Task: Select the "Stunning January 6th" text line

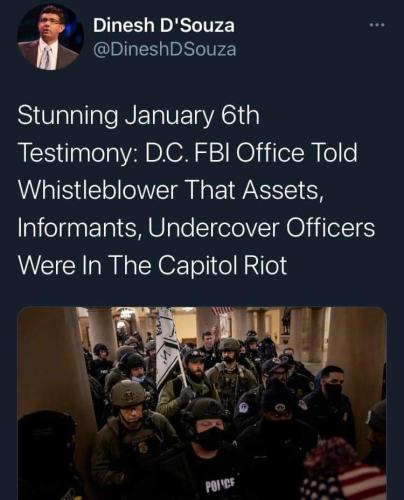Action: pos(138,116)
